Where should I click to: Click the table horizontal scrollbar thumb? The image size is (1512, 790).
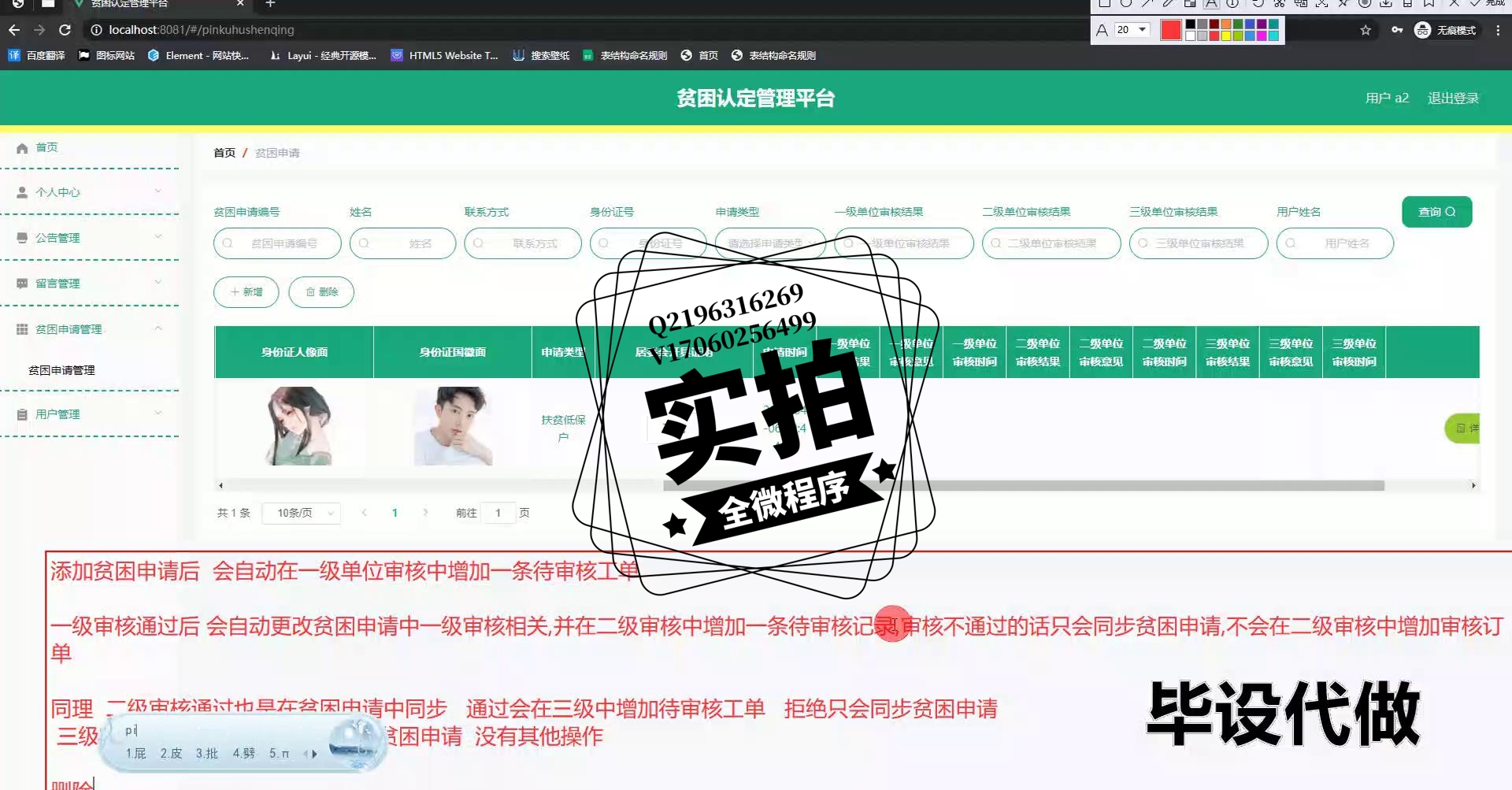1024,486
